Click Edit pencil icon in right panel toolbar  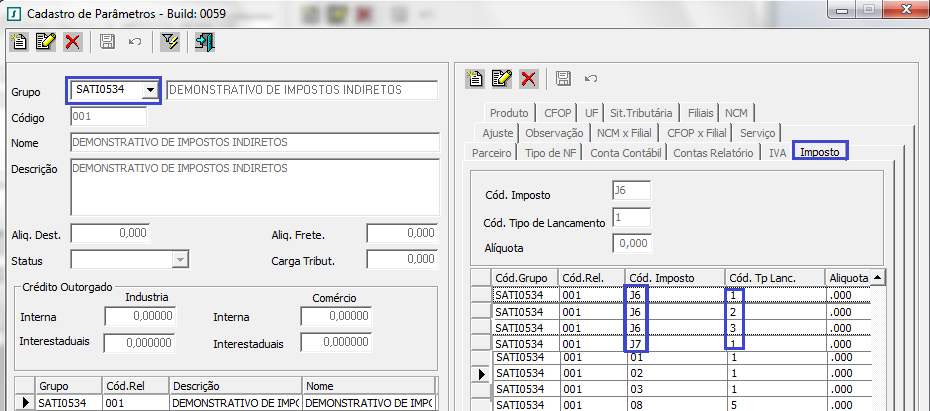pos(502,78)
